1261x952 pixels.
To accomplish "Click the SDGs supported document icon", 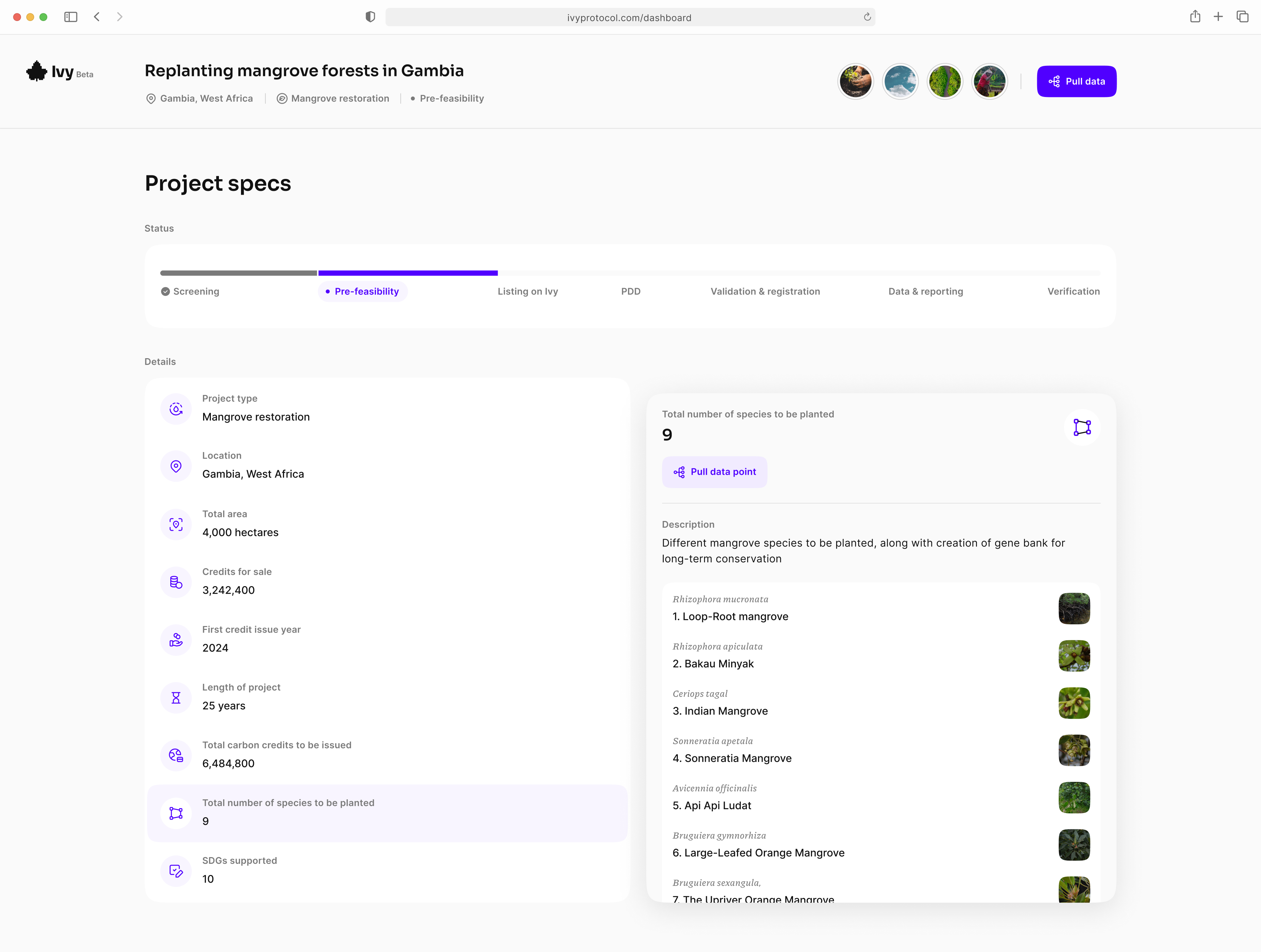I will pyautogui.click(x=175, y=870).
